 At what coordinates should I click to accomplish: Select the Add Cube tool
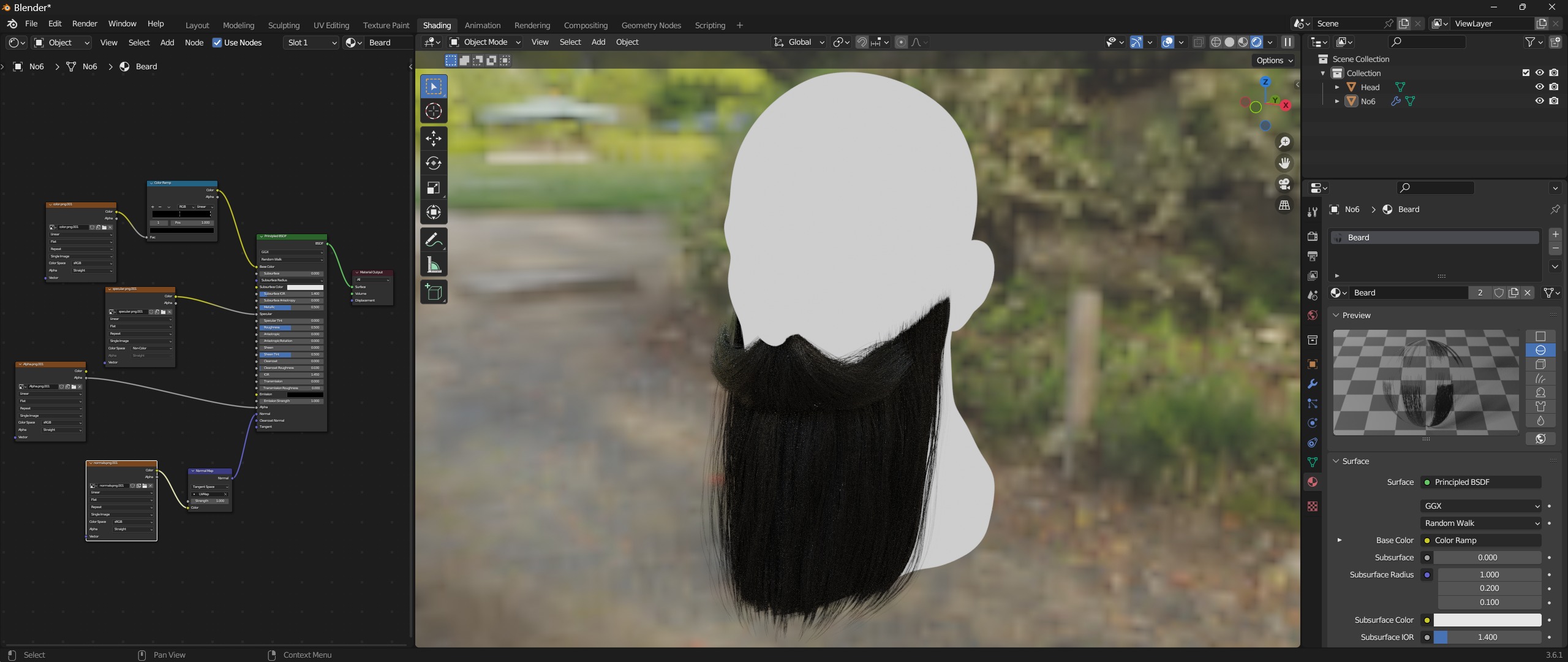point(434,292)
